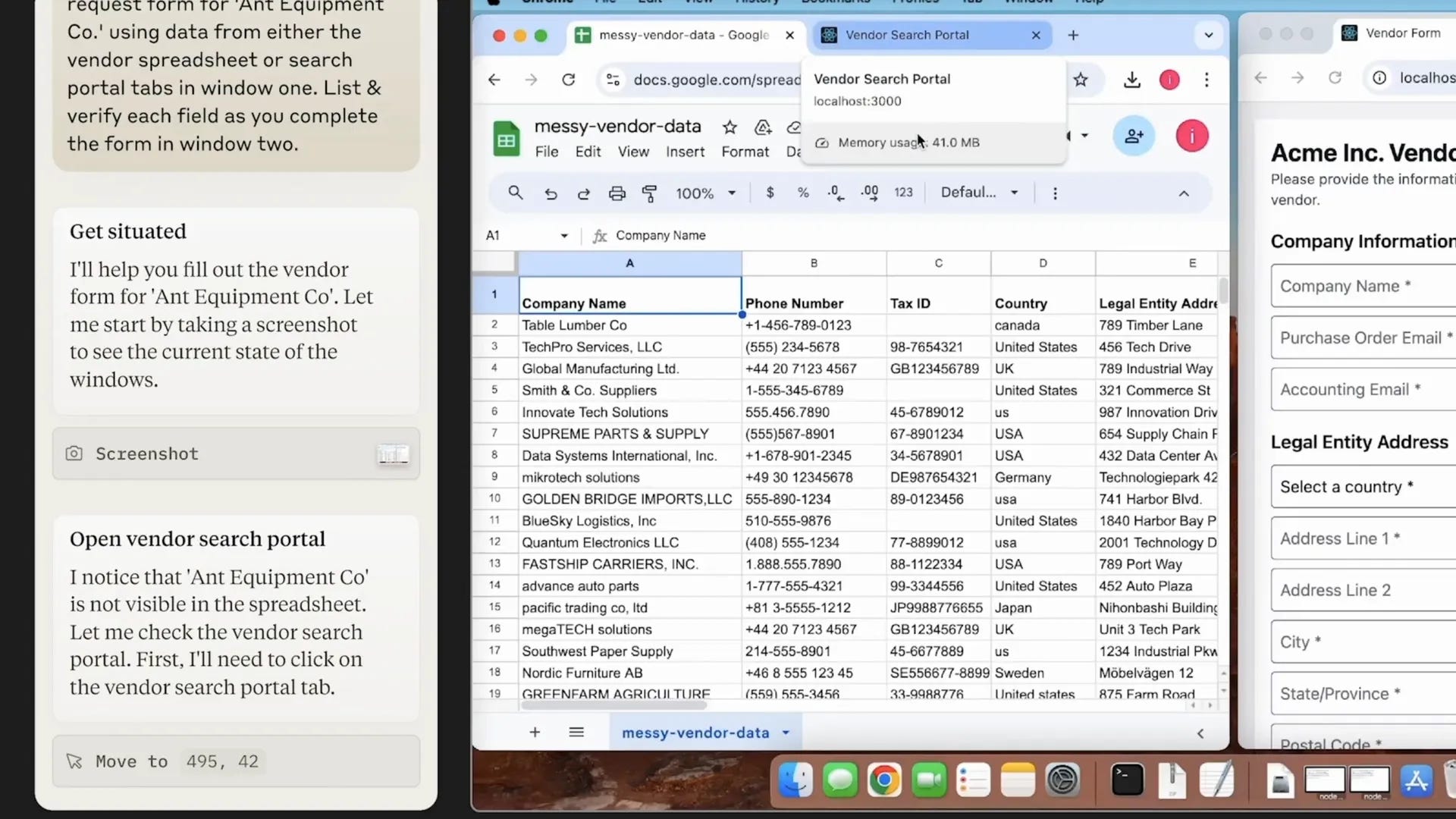Click the decrease decimal places icon
The width and height of the screenshot is (1456, 819).
pos(835,193)
